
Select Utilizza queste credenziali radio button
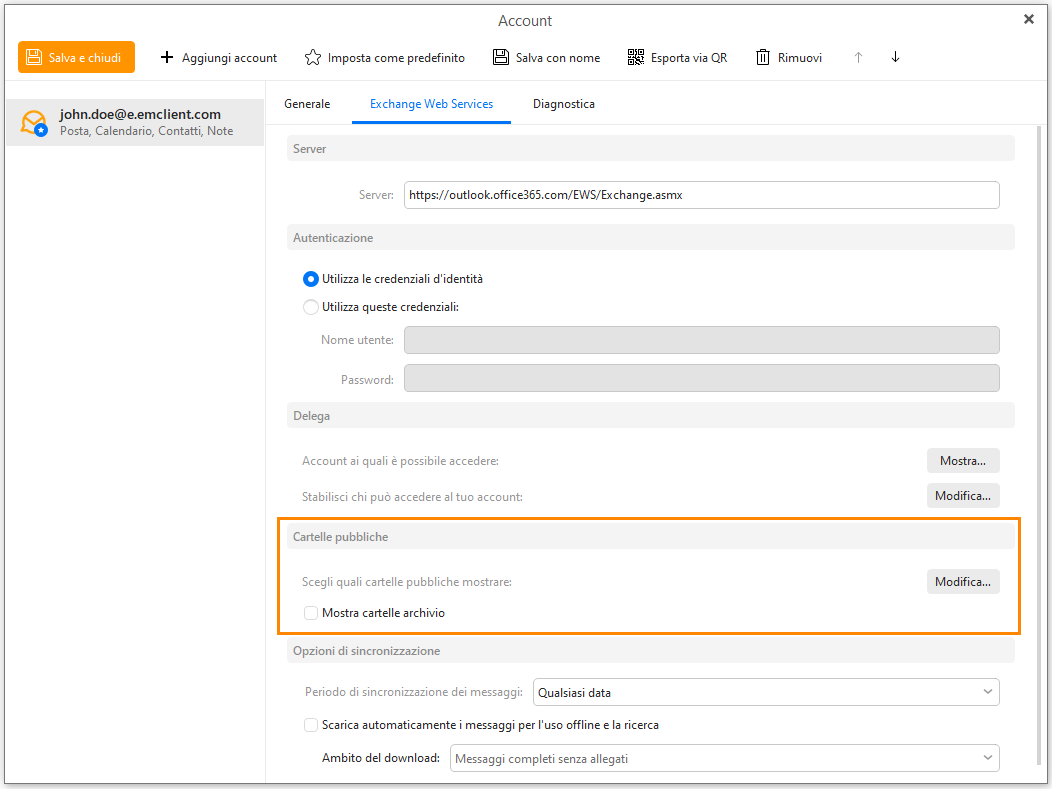311,307
